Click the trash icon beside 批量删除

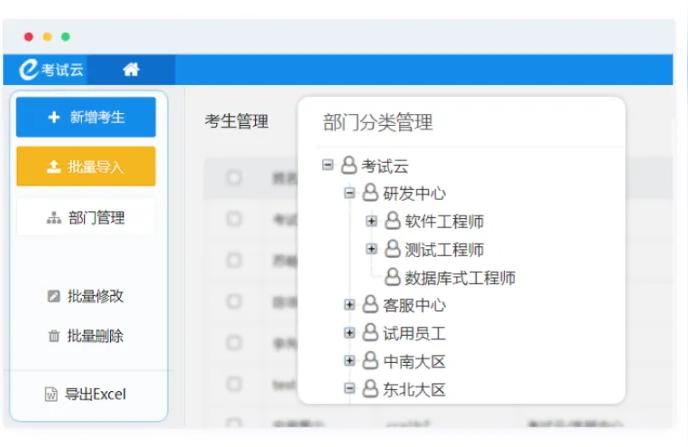point(54,336)
